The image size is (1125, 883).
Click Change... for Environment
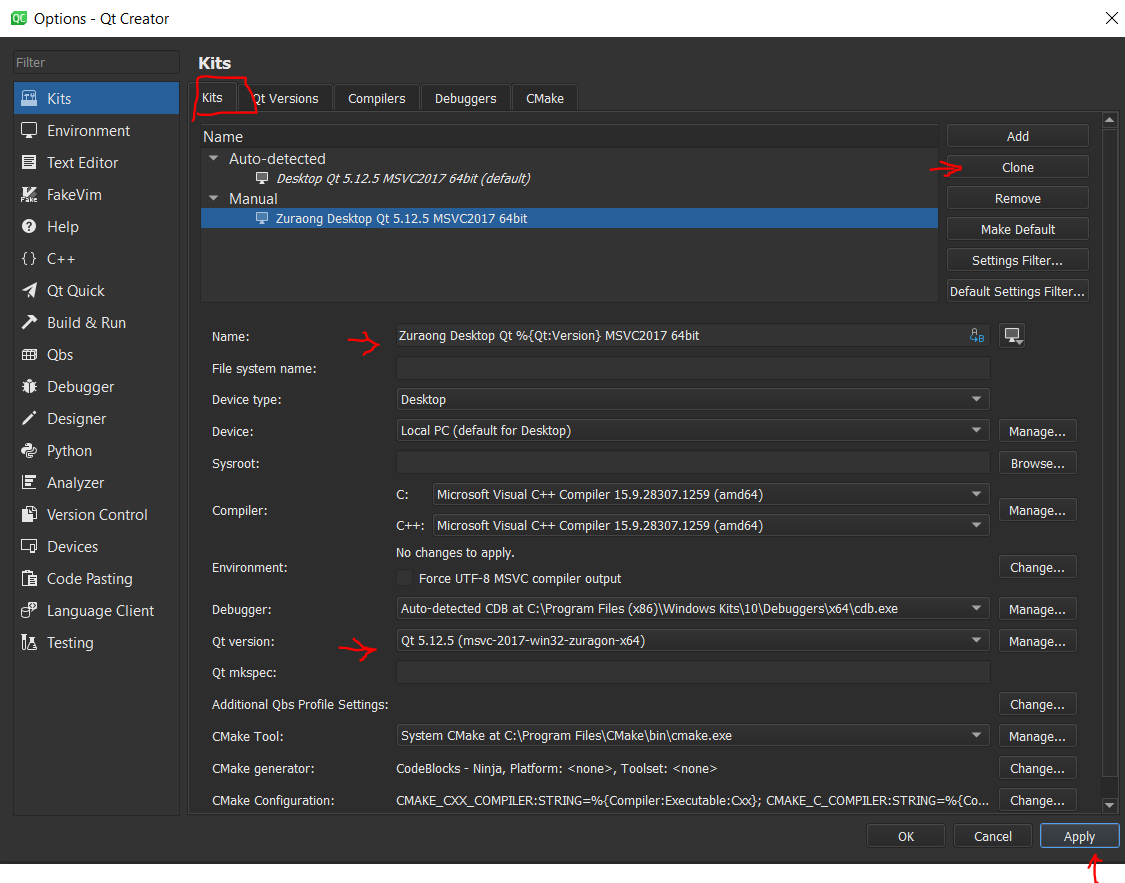[1037, 567]
